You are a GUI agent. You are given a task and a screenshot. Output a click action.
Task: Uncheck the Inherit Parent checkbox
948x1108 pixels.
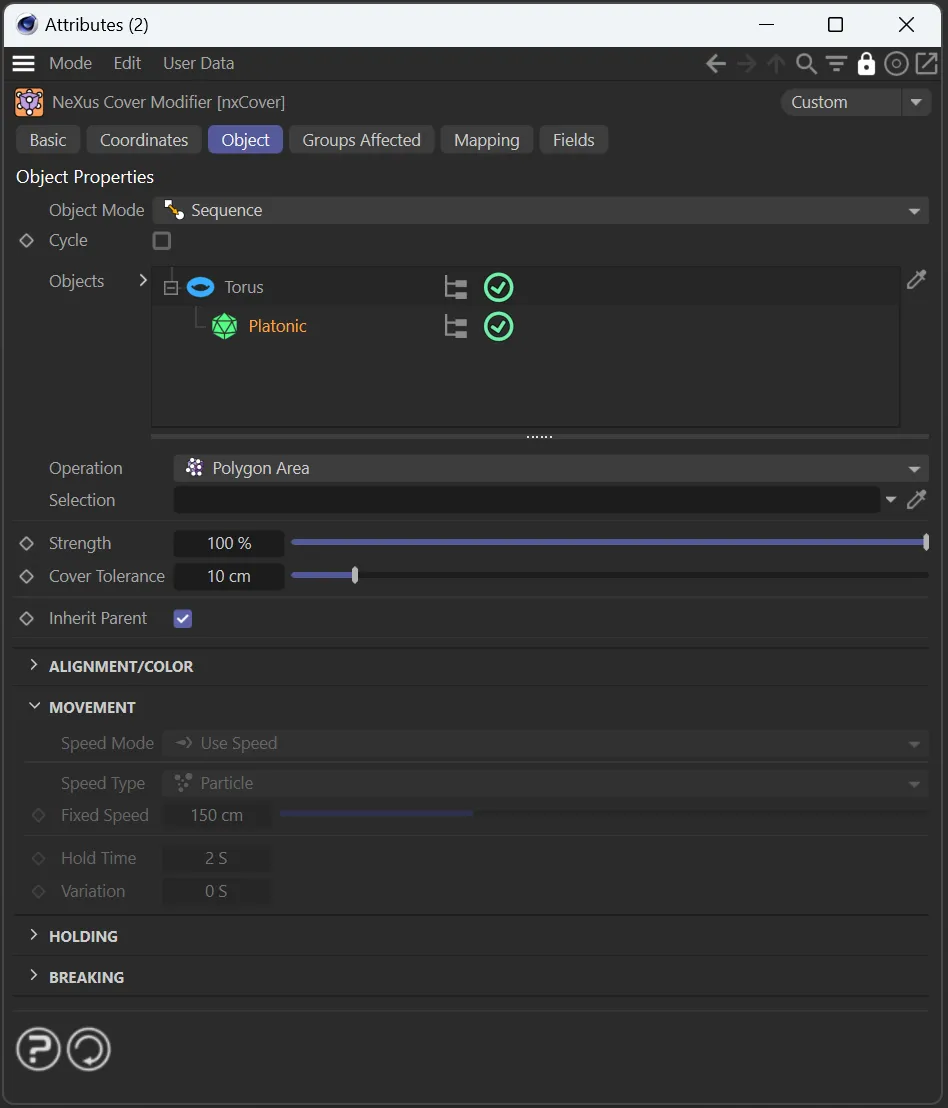click(x=183, y=619)
